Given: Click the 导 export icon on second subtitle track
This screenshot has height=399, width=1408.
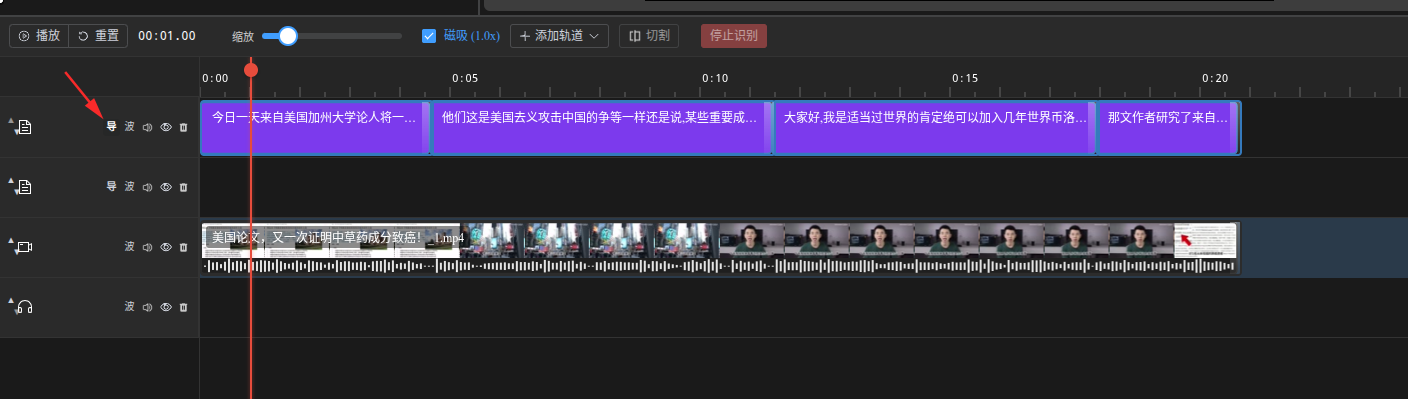Looking at the screenshot, I should pyautogui.click(x=112, y=187).
